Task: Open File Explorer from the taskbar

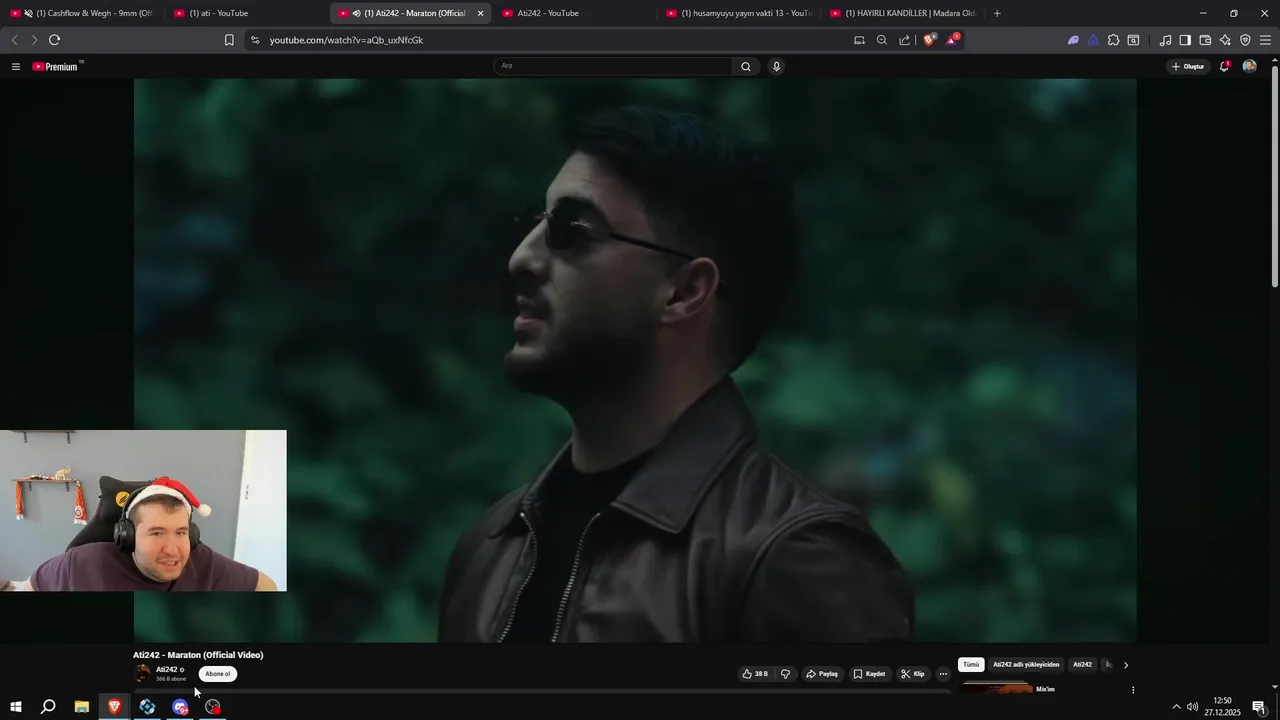Action: click(82, 707)
